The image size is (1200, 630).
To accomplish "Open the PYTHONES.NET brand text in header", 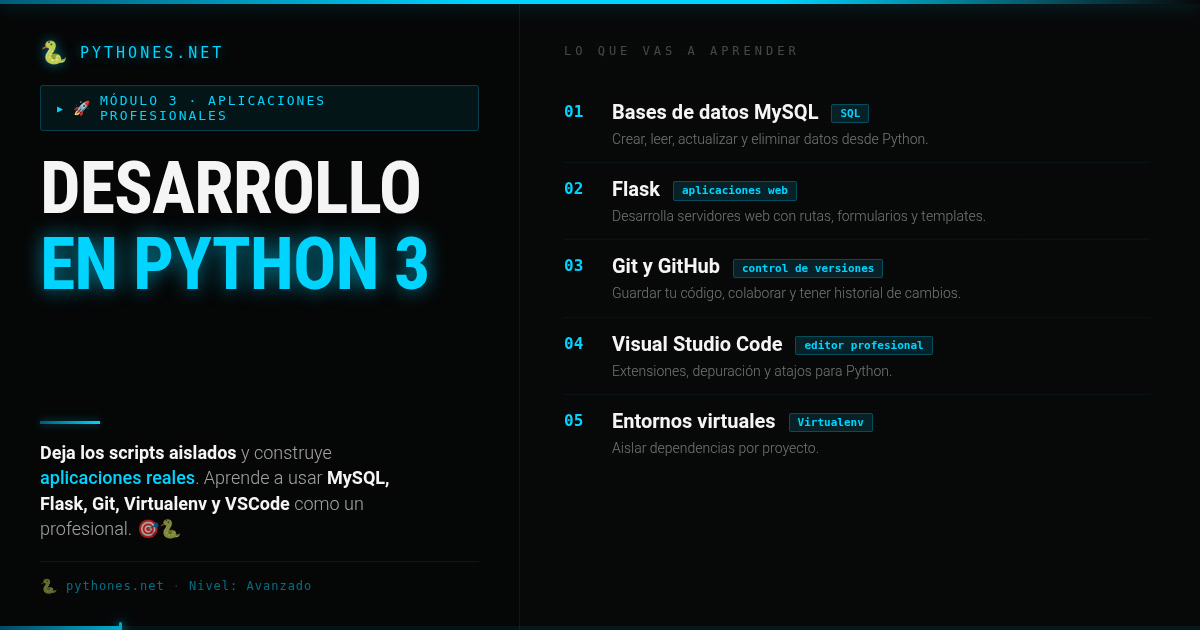I will [x=151, y=53].
